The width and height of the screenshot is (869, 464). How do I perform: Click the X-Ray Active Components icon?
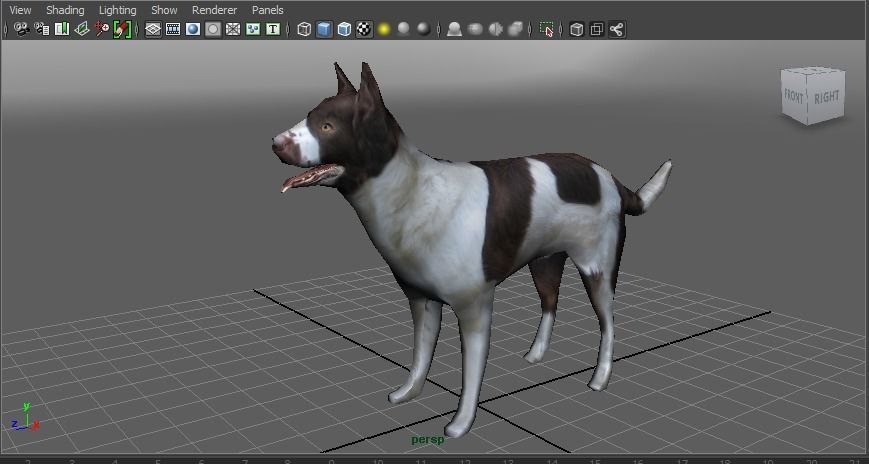coord(495,29)
